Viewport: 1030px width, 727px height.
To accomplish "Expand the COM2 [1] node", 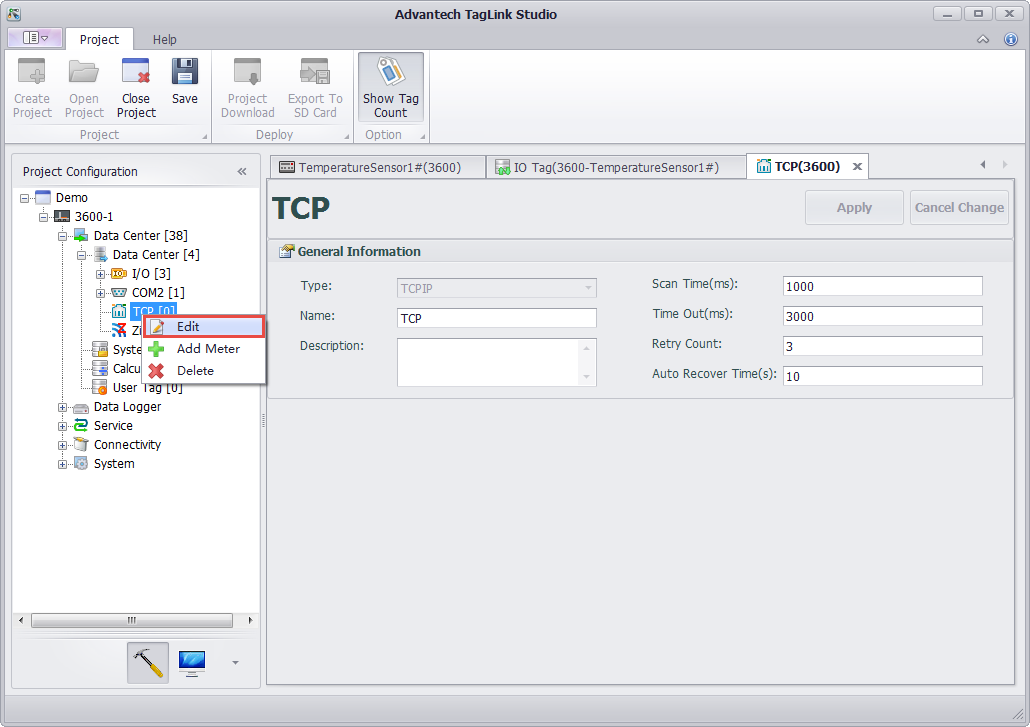I will coord(100,293).
